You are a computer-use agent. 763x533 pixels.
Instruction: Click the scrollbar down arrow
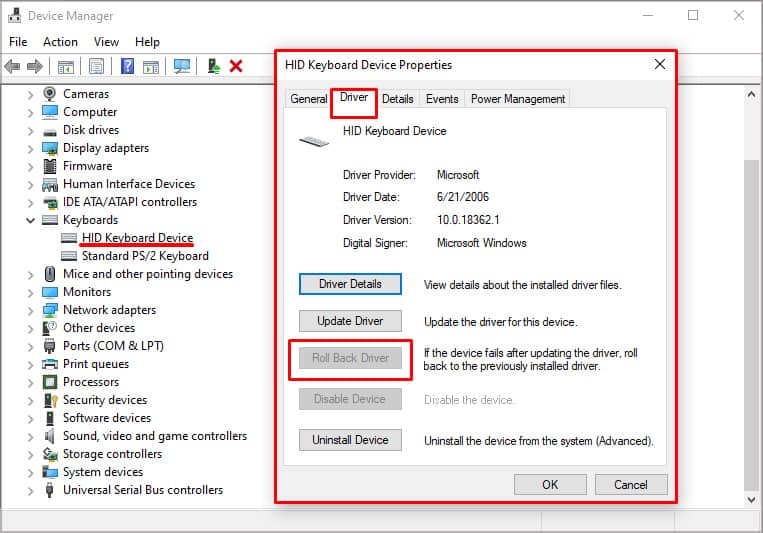751,499
